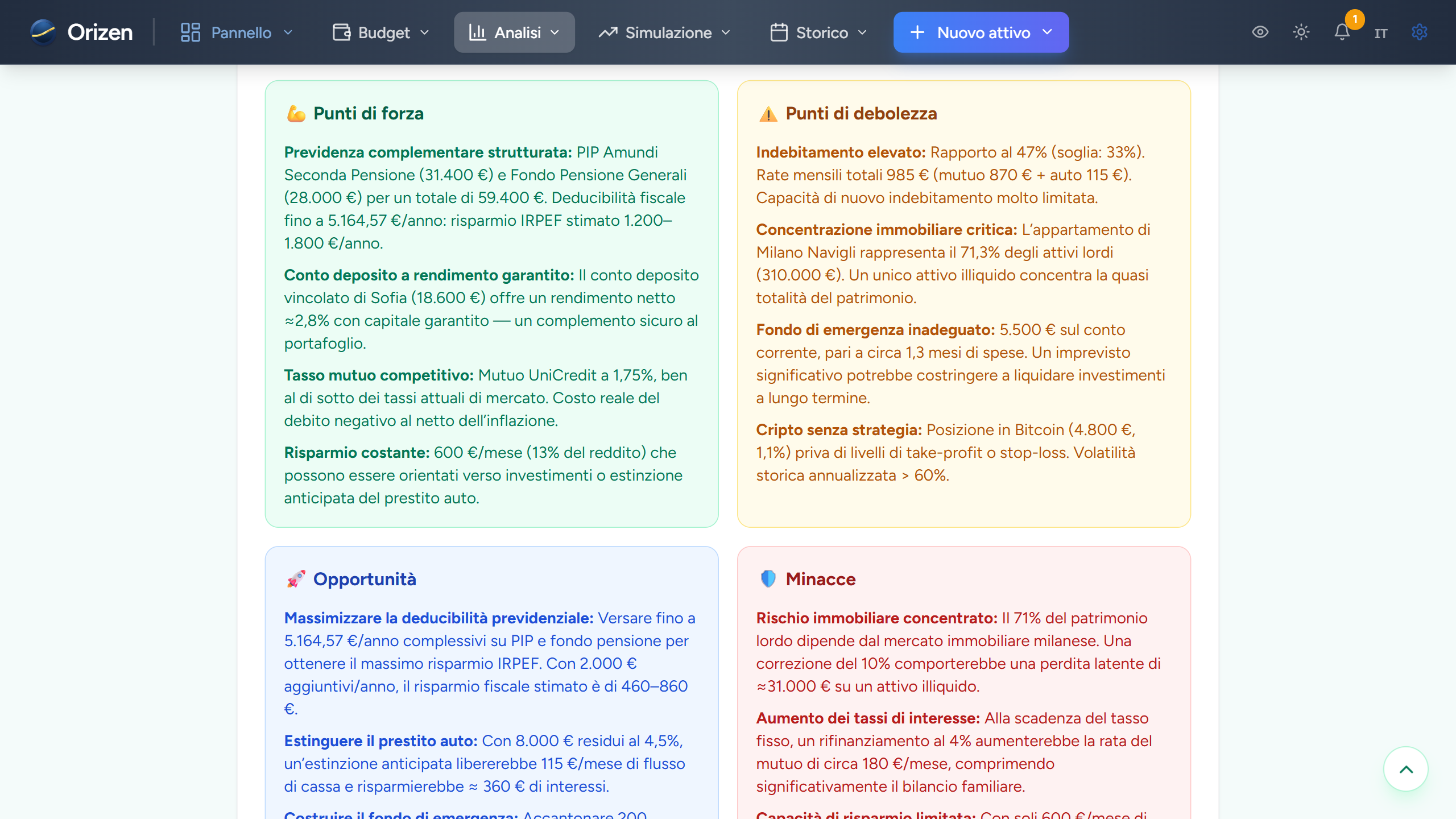Click the Simulazione trend arrow icon

point(607,32)
